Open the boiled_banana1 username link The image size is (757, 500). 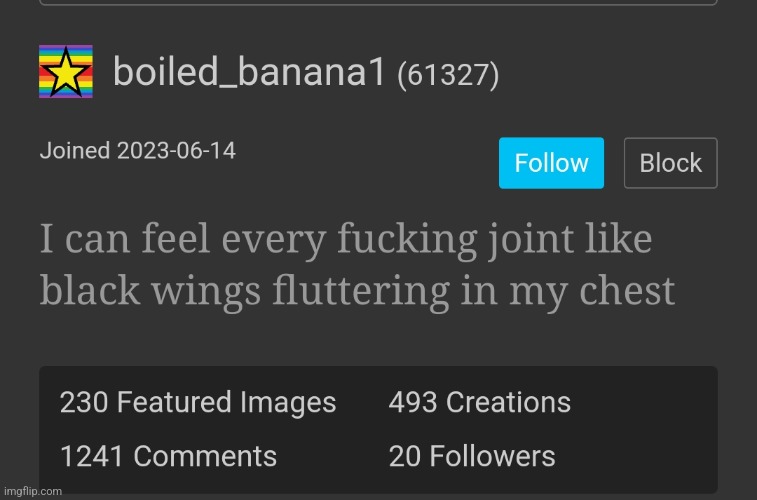tap(249, 72)
